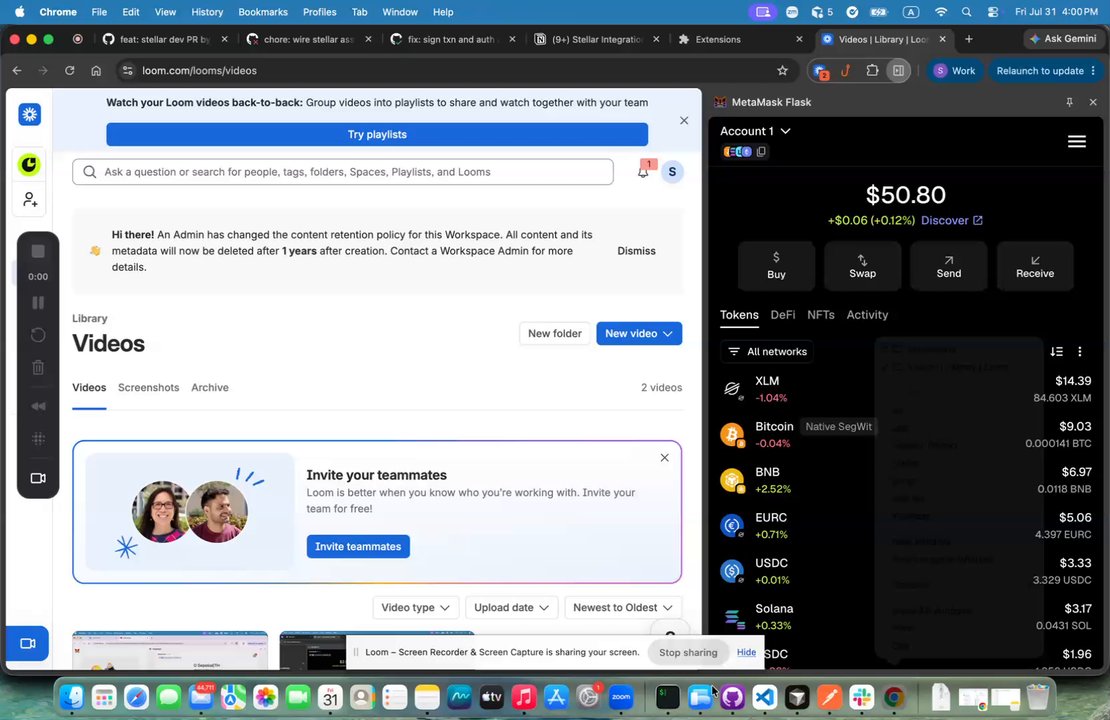
Task: Open MetaMask hamburger menu
Action: 1077,142
